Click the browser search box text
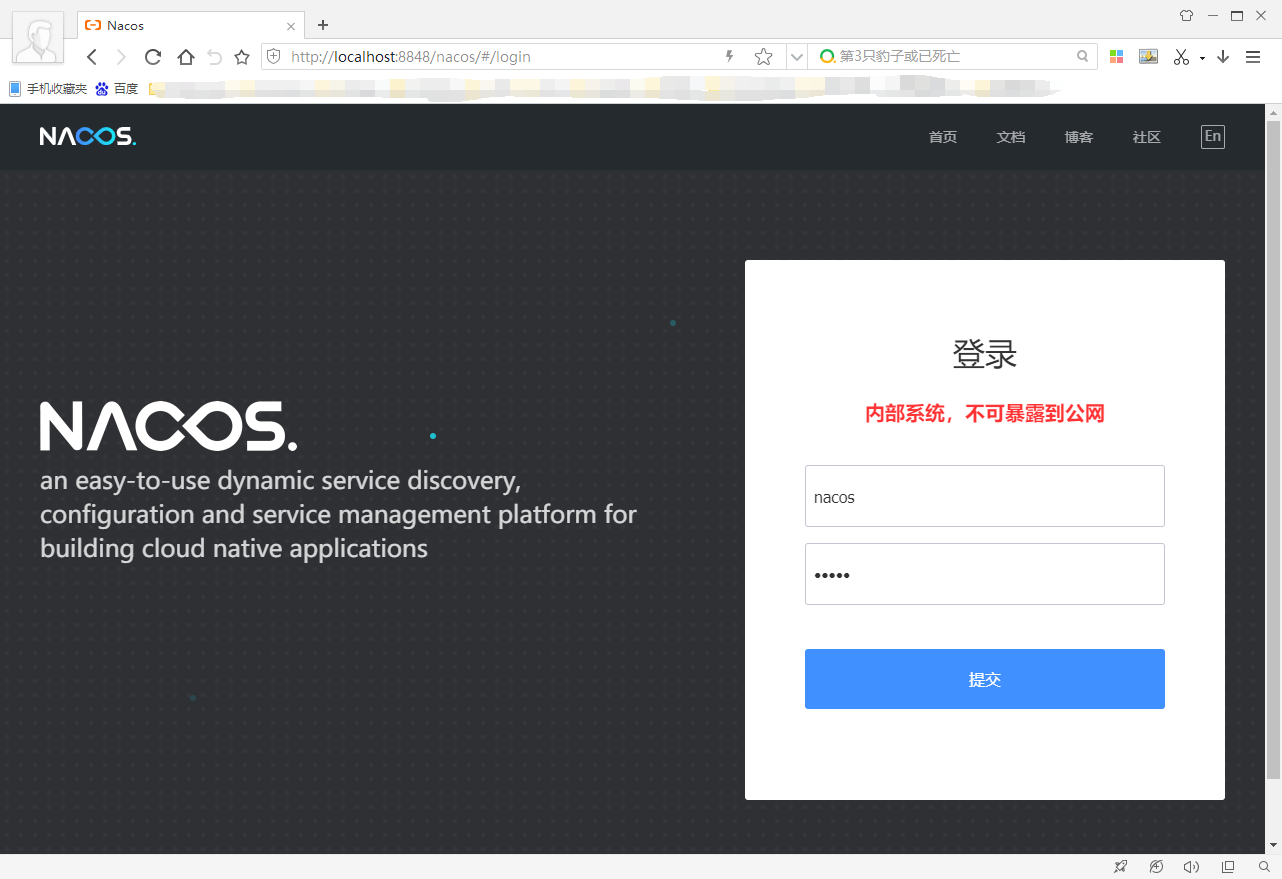 900,57
